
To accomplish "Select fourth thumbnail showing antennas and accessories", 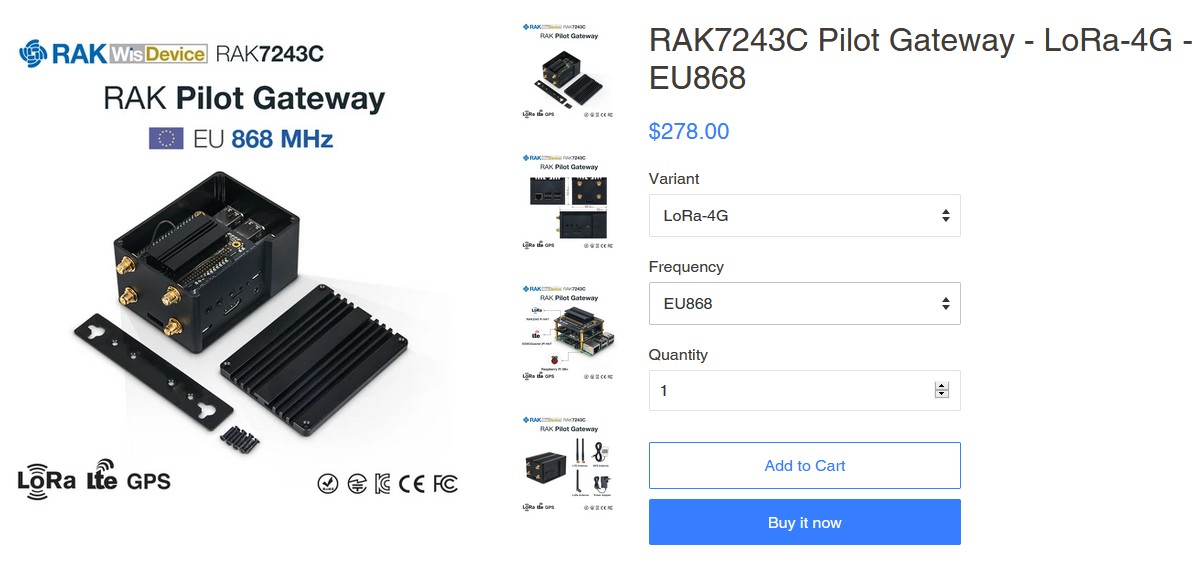I will [568, 464].
